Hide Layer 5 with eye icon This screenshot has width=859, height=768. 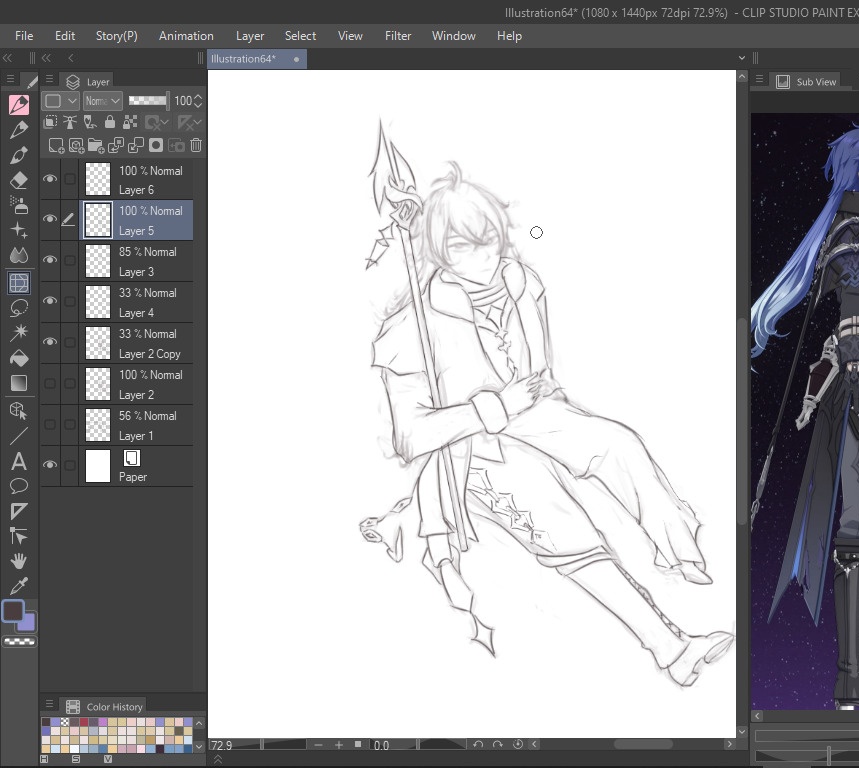click(x=50, y=219)
